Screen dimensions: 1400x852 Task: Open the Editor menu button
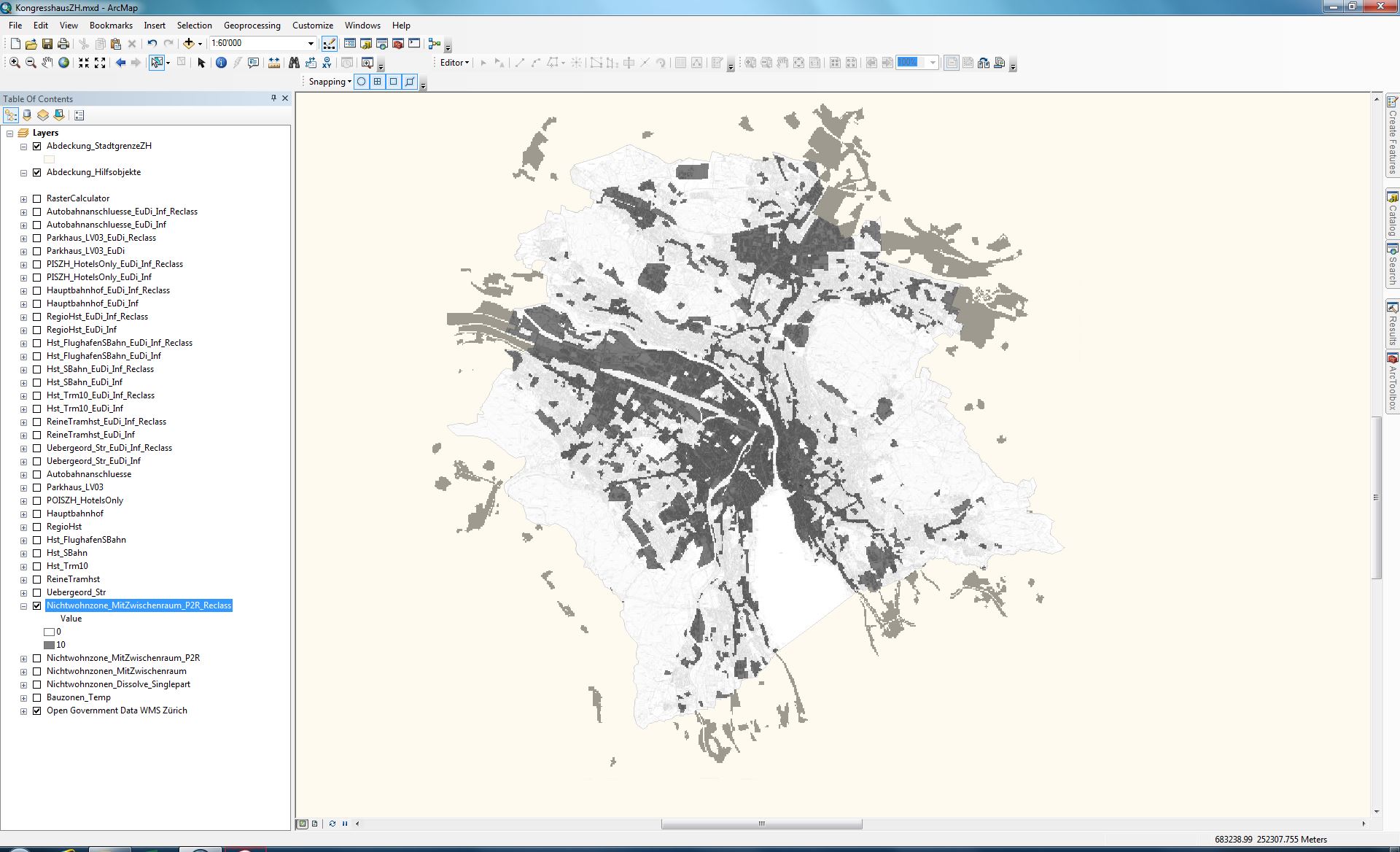tap(454, 63)
